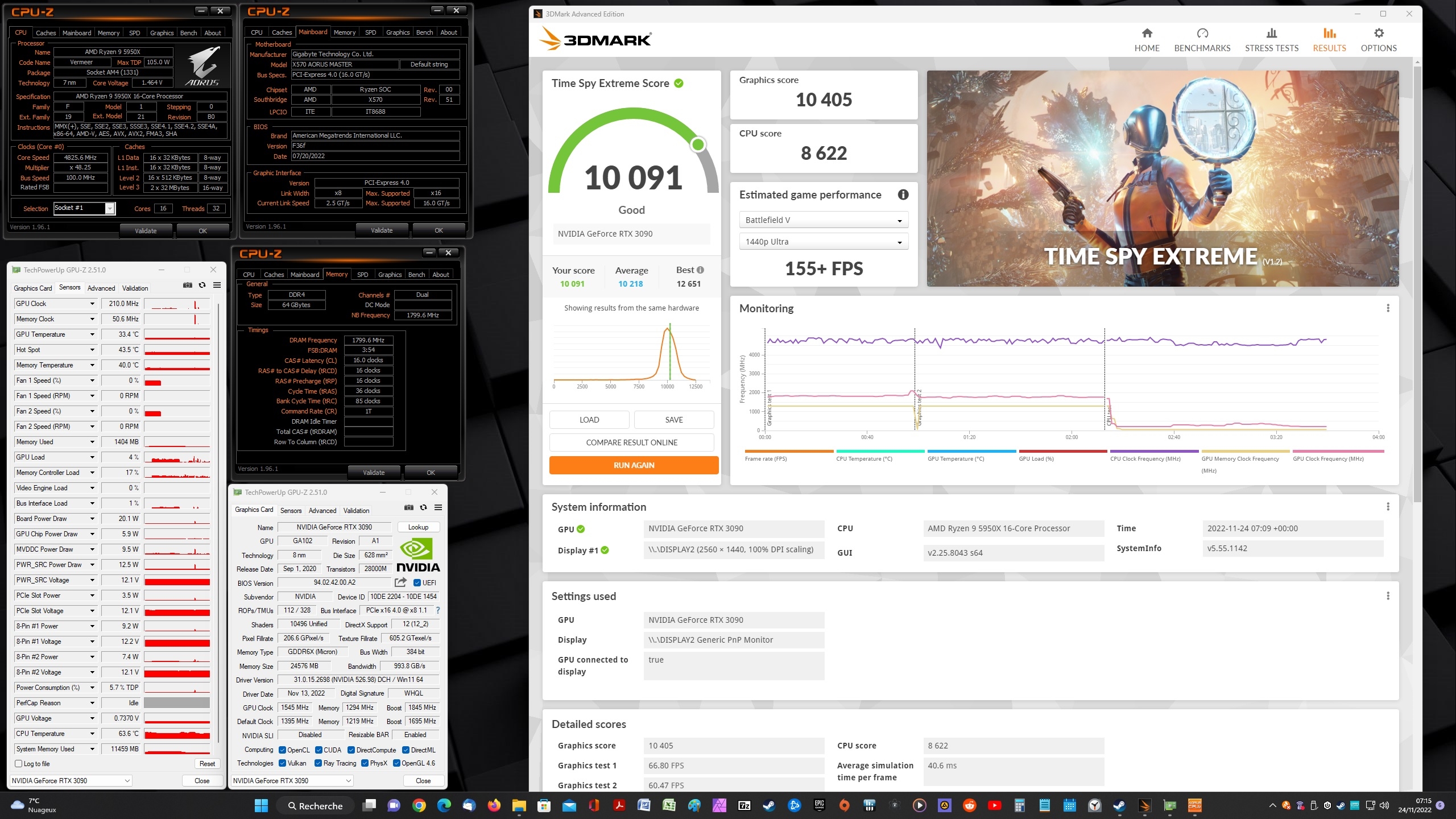Click the GPU-Z Sensors screenshot camera icon

188,286
